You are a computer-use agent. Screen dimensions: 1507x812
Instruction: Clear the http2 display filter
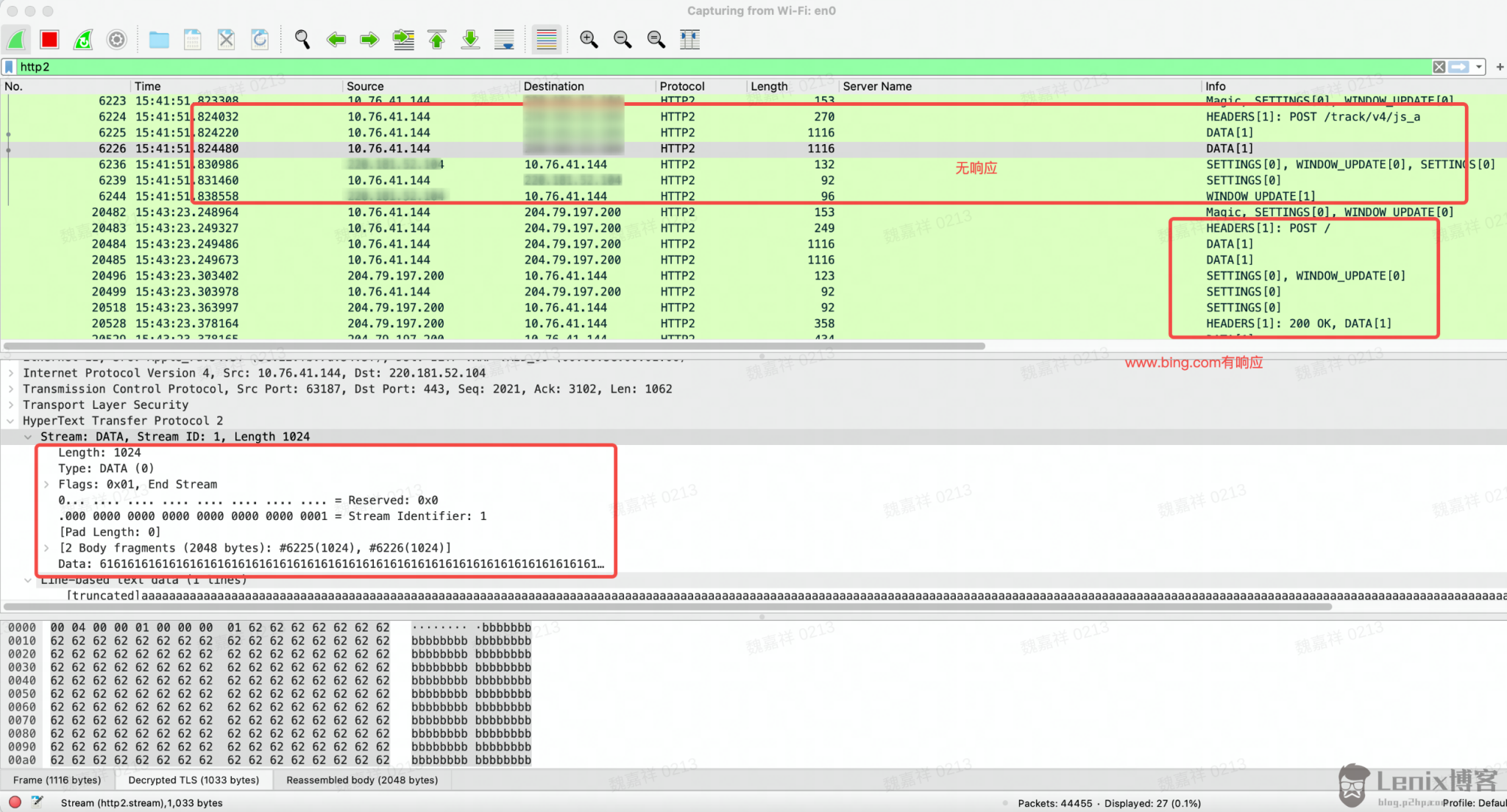coord(1439,67)
